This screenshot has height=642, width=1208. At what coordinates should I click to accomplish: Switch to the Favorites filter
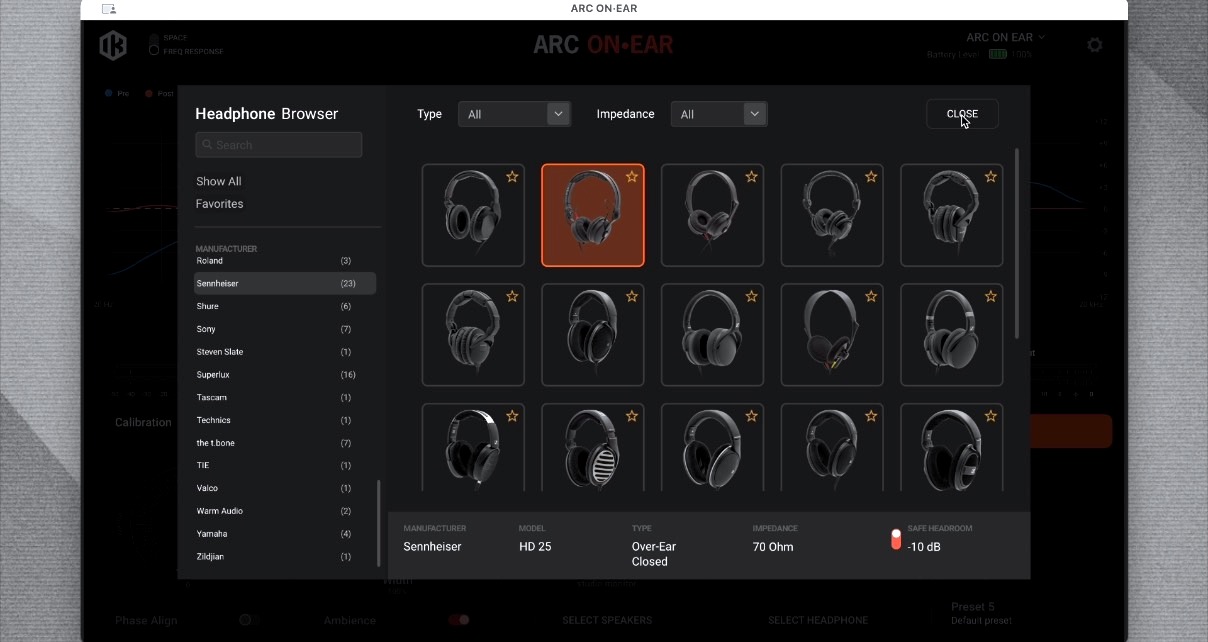coord(219,203)
